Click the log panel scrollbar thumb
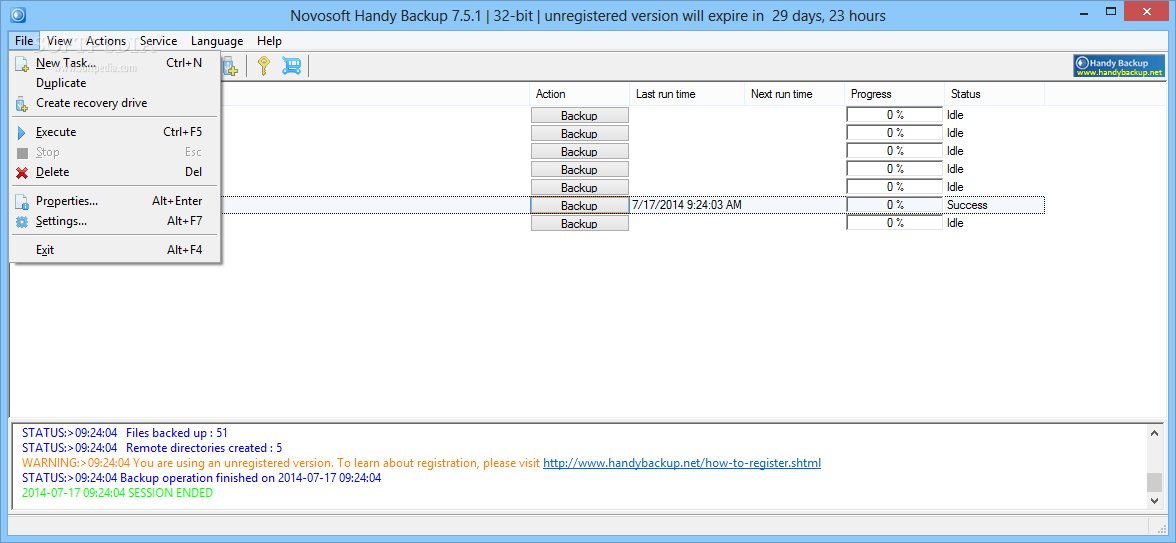The height and width of the screenshot is (543, 1176). pyautogui.click(x=1154, y=482)
